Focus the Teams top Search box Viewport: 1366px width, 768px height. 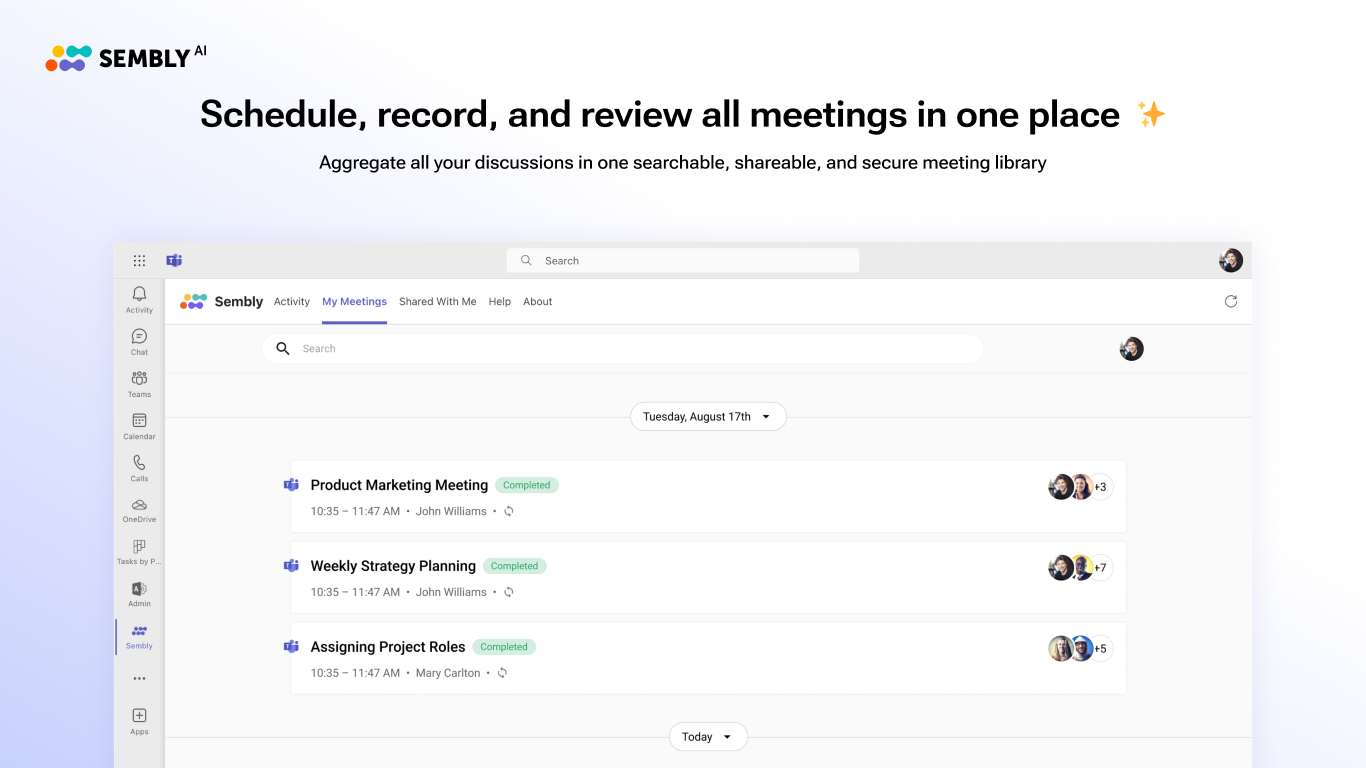click(x=683, y=261)
